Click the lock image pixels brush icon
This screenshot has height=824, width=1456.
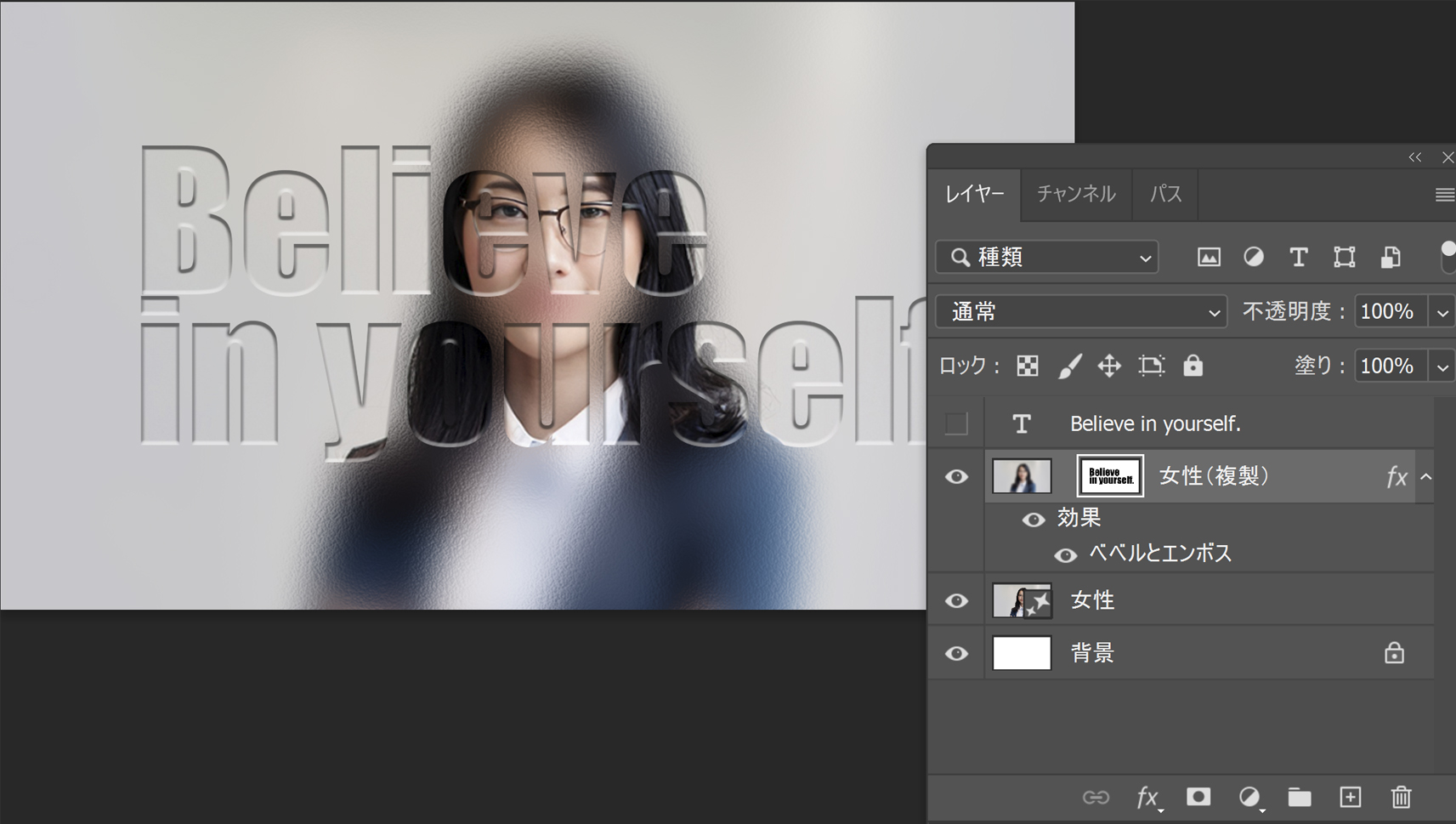pos(1069,366)
